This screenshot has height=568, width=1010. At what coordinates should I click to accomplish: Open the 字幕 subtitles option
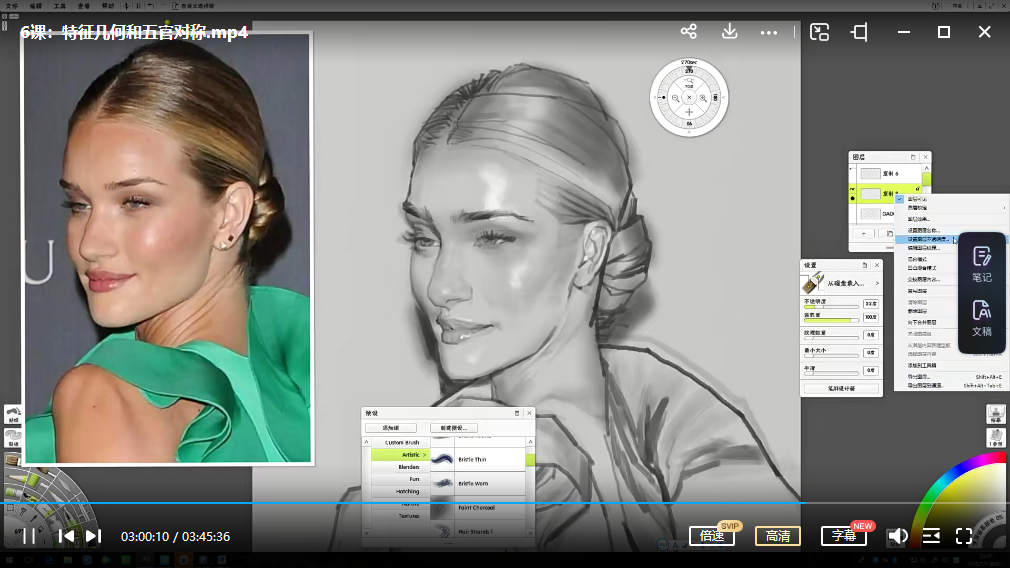[x=844, y=536]
